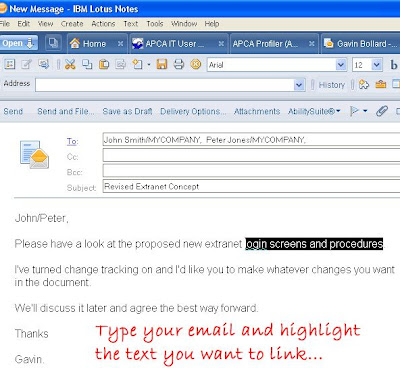400x368 pixels.
Task: Click the Bold b icon
Action: (394, 65)
